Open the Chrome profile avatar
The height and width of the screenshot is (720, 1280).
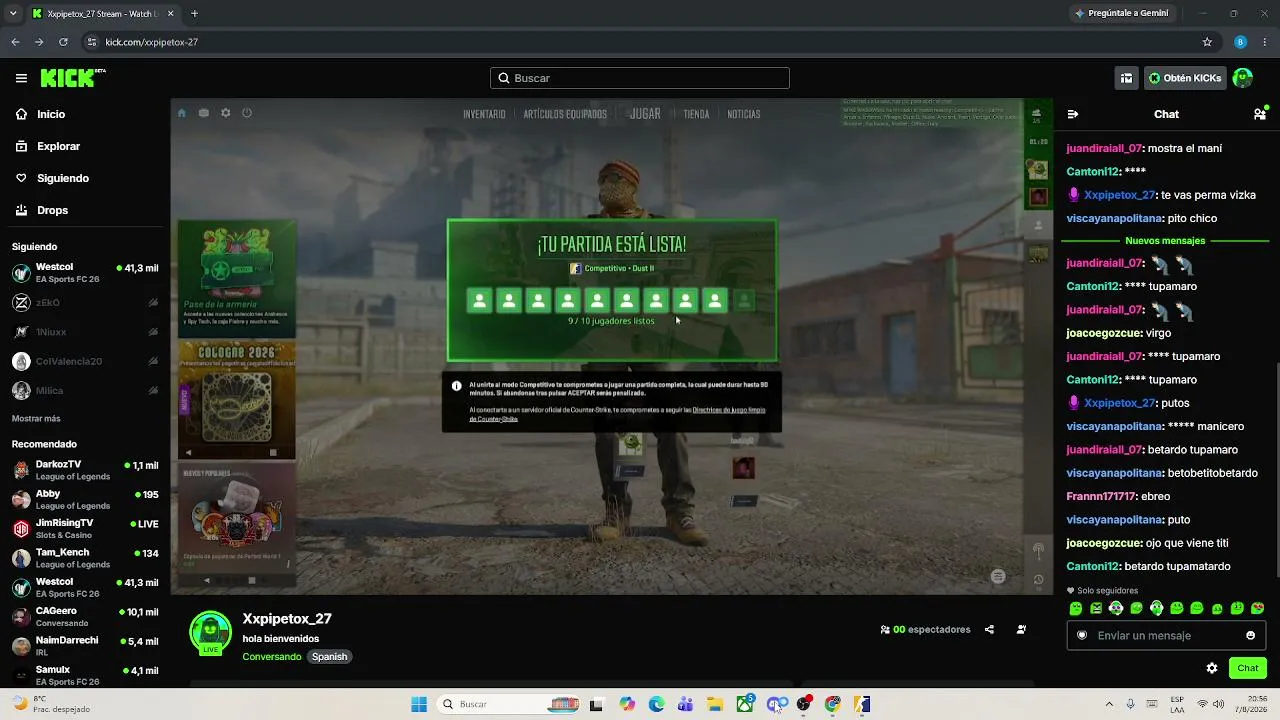click(1241, 42)
